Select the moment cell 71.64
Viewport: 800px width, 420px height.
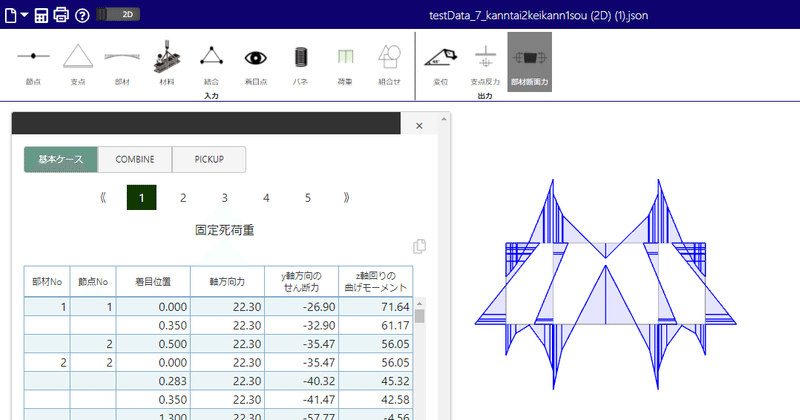coord(376,307)
